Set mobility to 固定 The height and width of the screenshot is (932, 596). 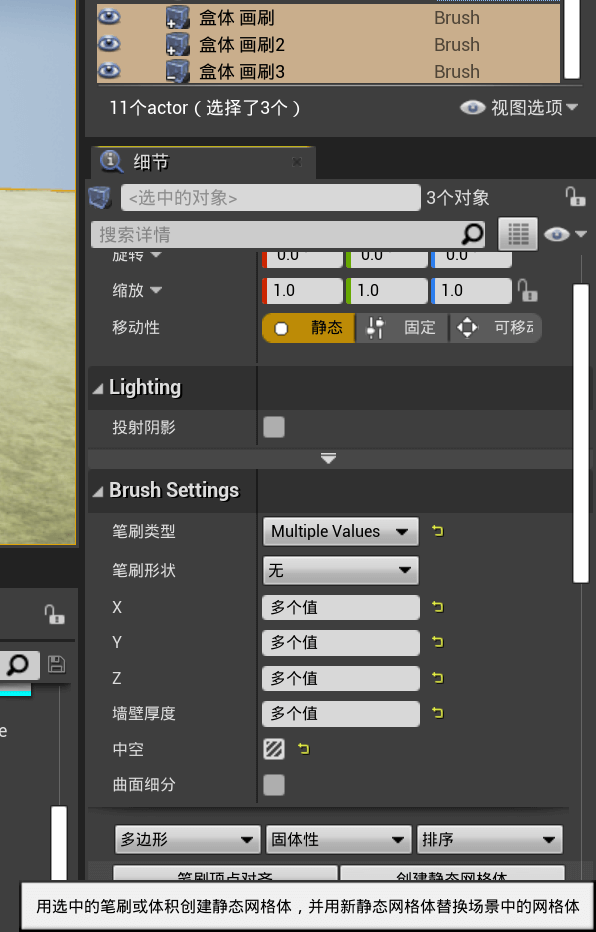click(402, 328)
